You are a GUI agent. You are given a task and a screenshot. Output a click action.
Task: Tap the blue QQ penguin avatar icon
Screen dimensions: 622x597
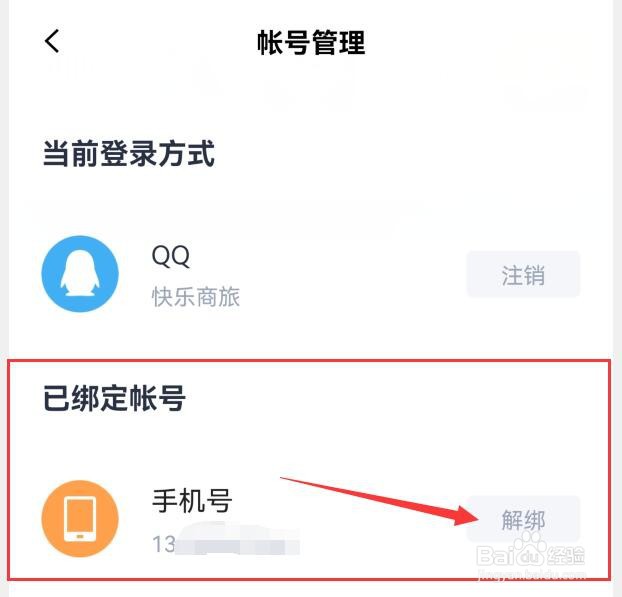point(80,274)
